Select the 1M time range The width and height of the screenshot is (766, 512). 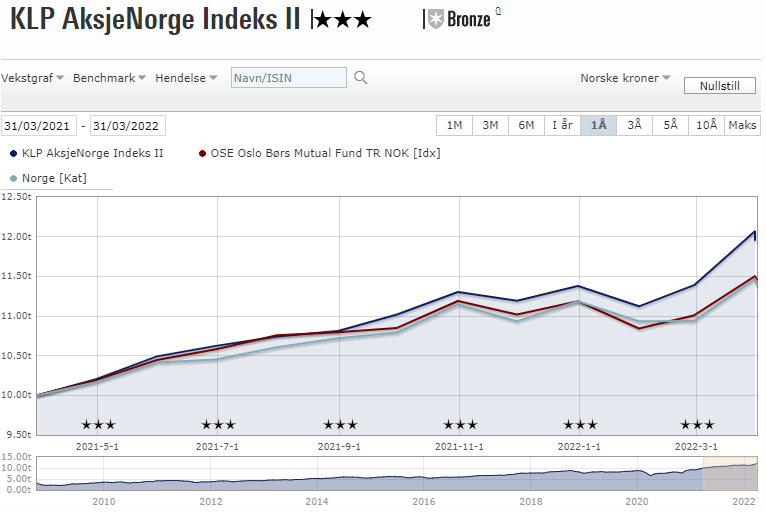[454, 125]
